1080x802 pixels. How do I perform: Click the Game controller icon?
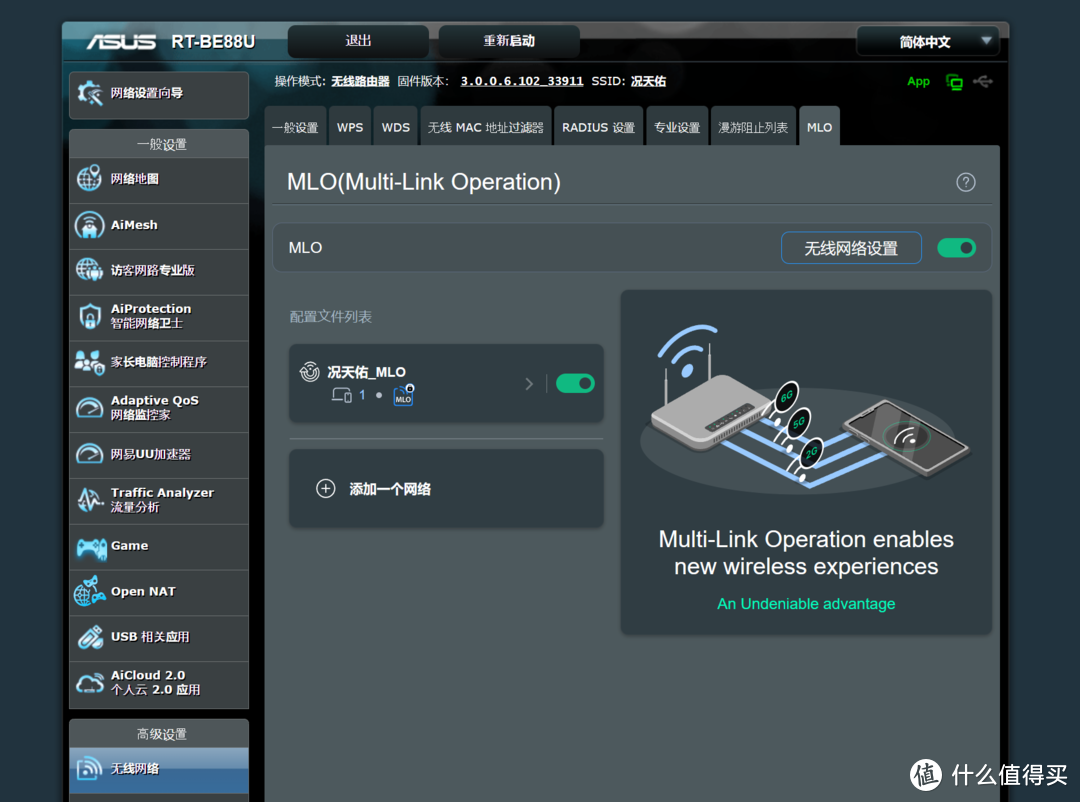[x=91, y=547]
